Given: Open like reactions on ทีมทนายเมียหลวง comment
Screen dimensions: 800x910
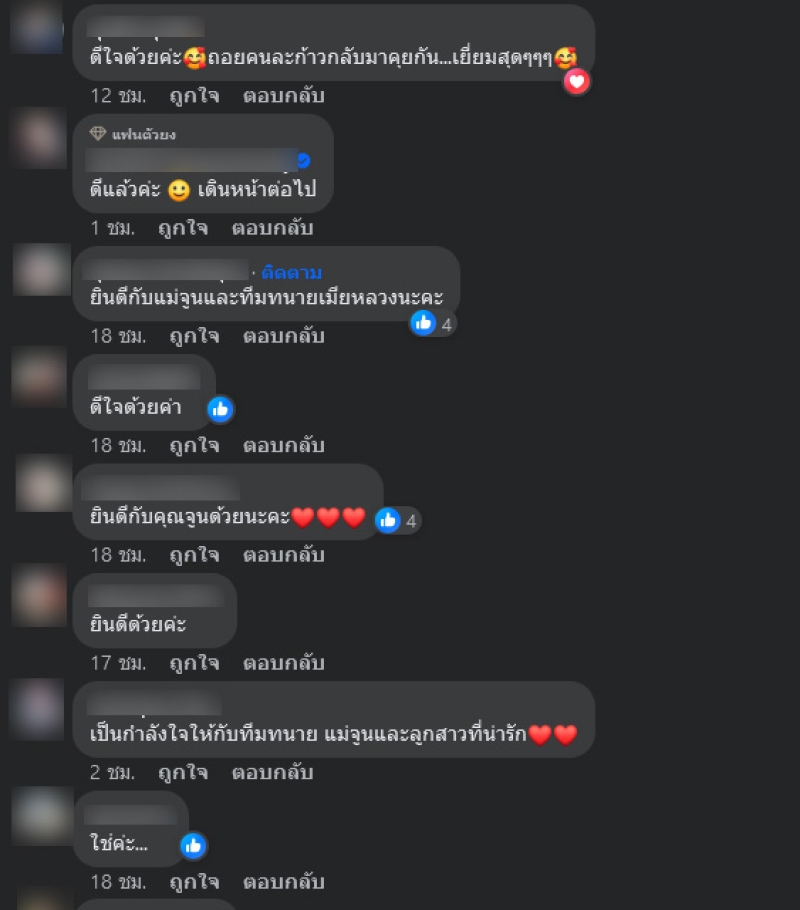Looking at the screenshot, I should (x=433, y=324).
